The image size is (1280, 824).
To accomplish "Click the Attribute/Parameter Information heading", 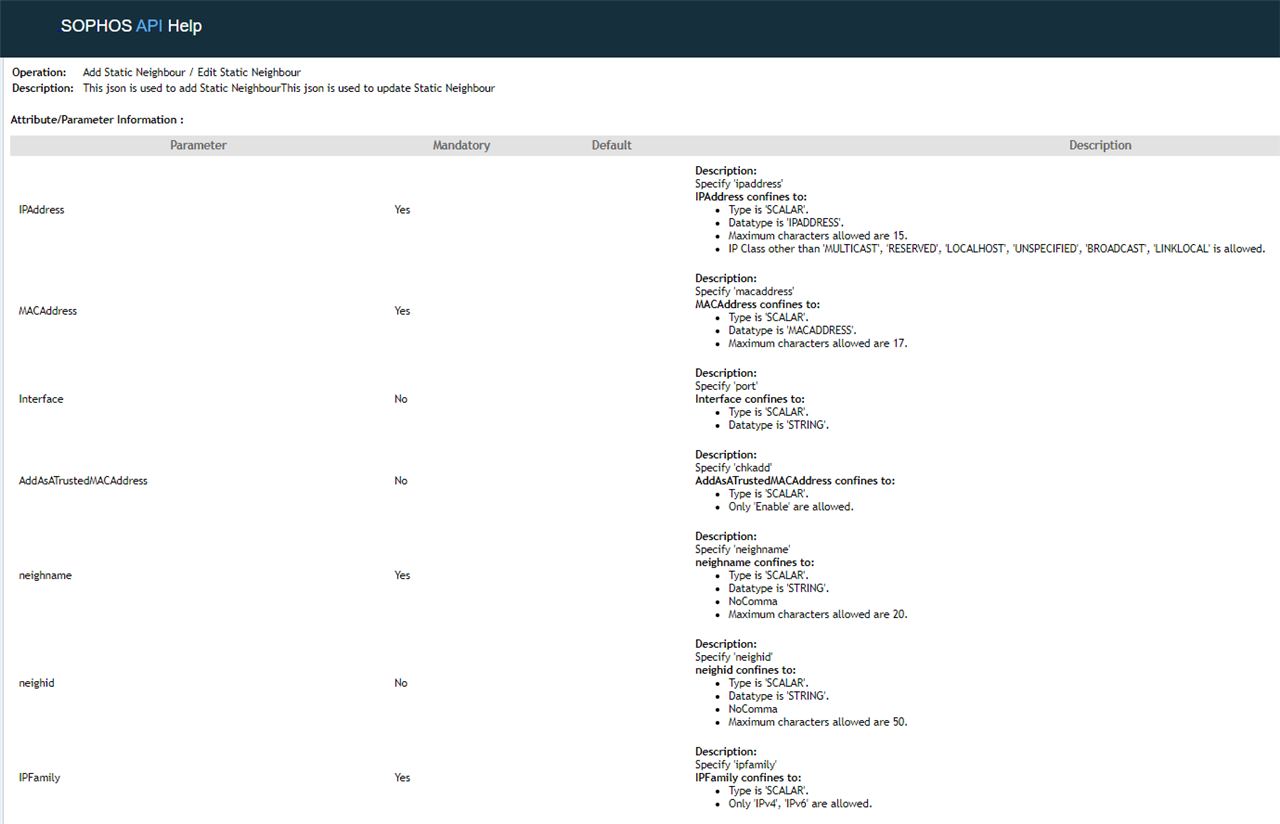I will [97, 120].
